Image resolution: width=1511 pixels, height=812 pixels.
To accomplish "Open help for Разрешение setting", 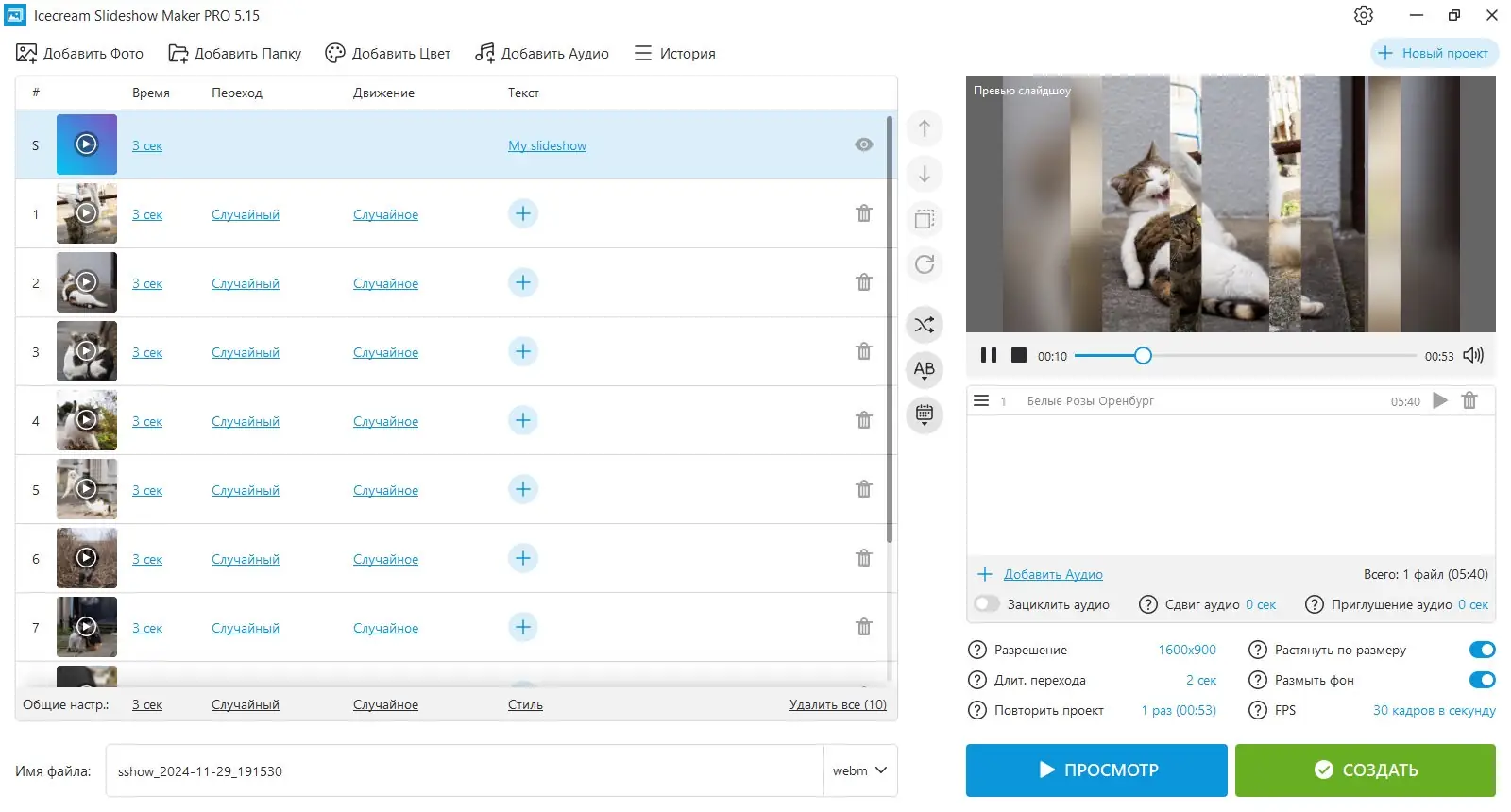I will click(x=977, y=651).
